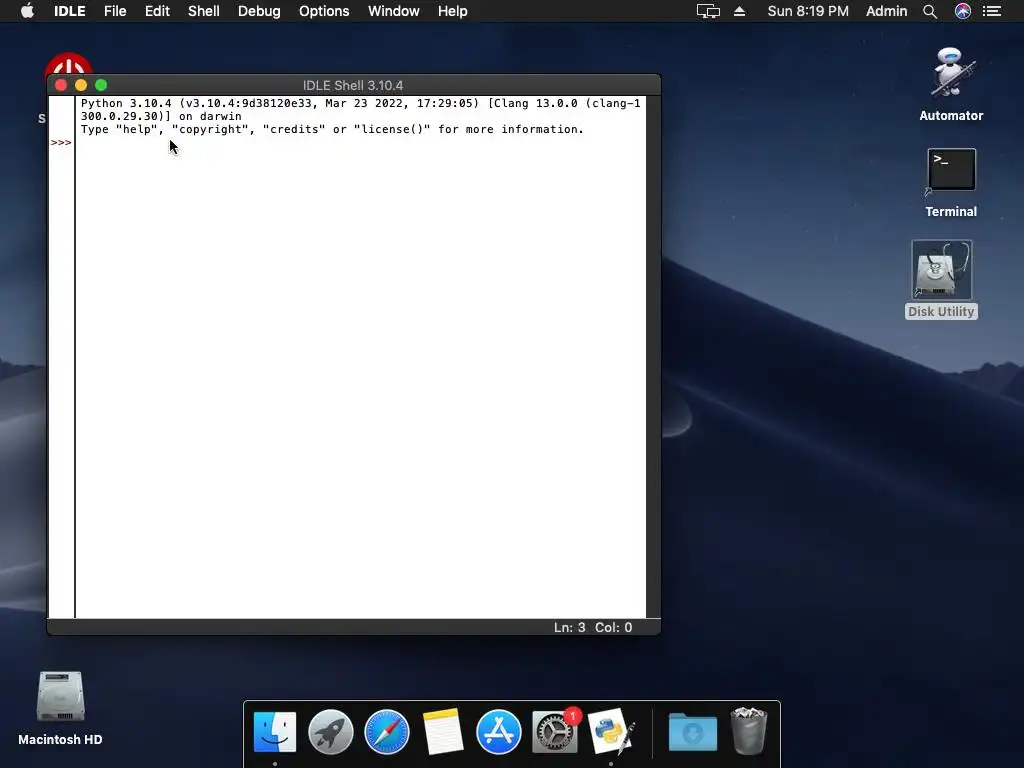Open Notes from the Dock
Screen dimensions: 1024x768
(443, 731)
